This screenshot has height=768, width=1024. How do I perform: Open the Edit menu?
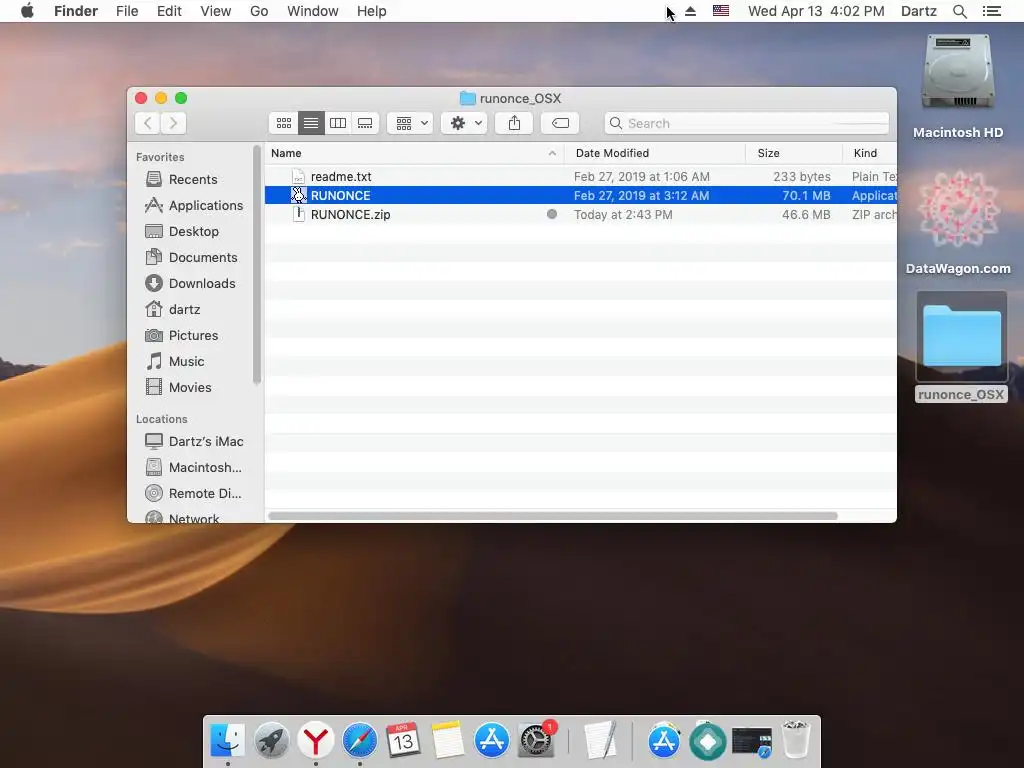pyautogui.click(x=169, y=11)
